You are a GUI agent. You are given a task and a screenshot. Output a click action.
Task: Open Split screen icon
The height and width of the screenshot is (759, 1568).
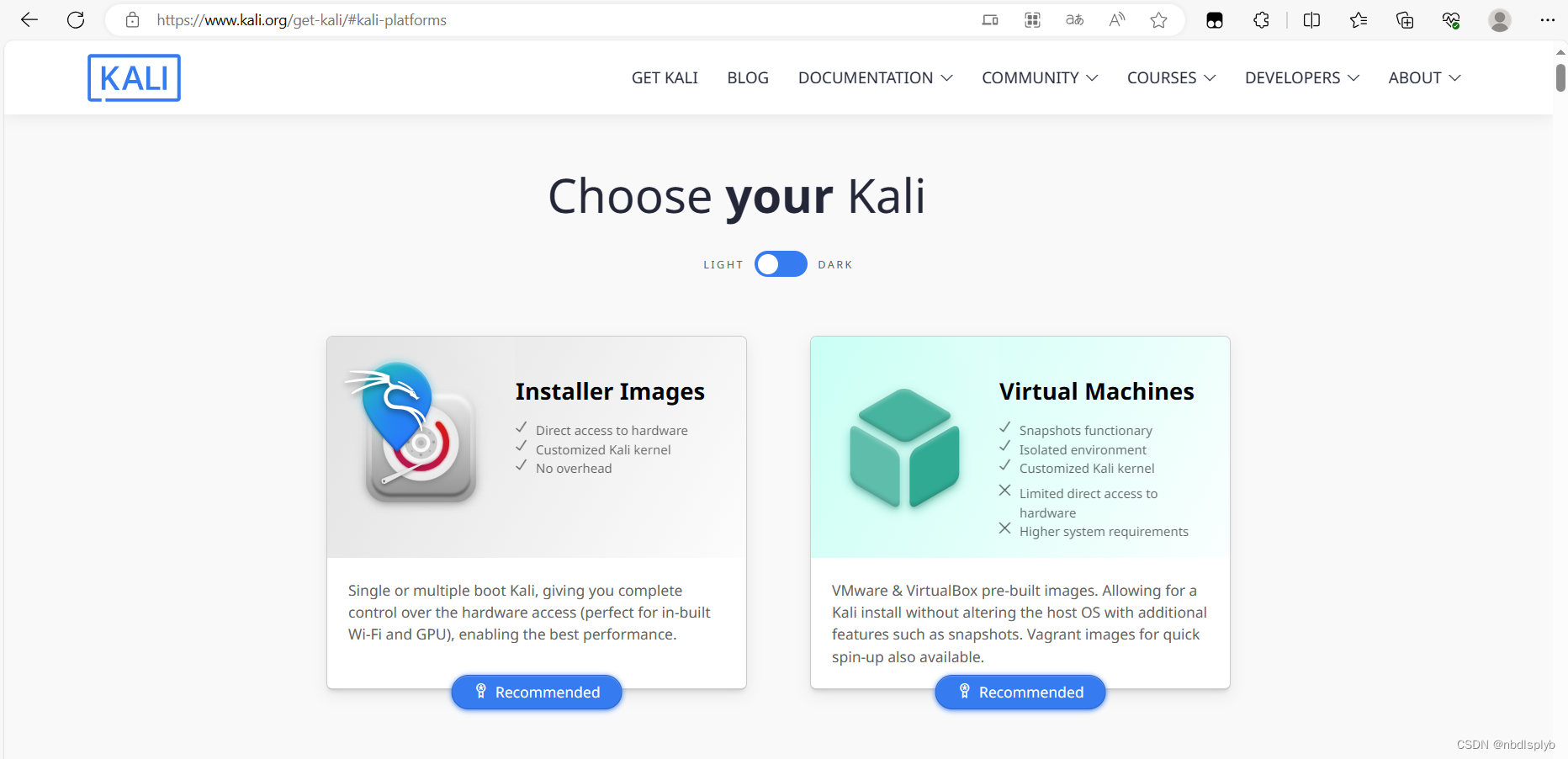pyautogui.click(x=1311, y=20)
